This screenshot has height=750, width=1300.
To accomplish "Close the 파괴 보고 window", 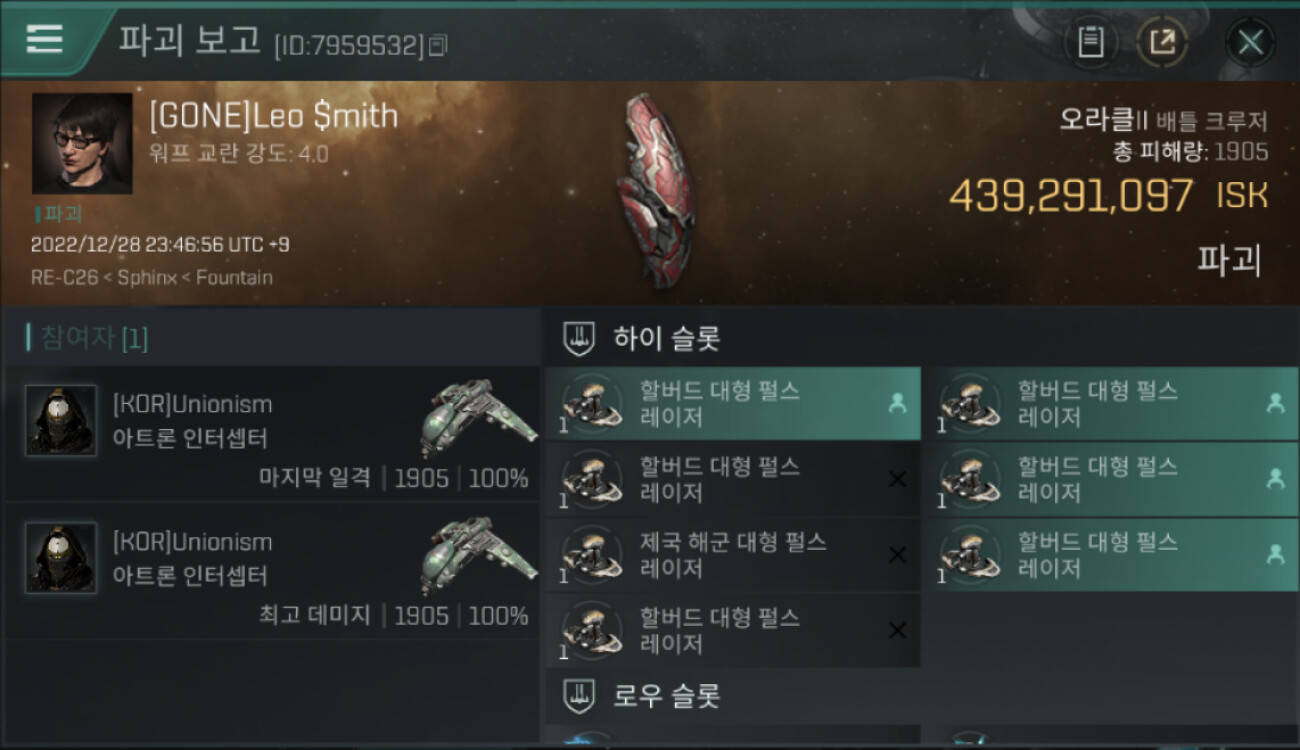I will click(x=1250, y=42).
